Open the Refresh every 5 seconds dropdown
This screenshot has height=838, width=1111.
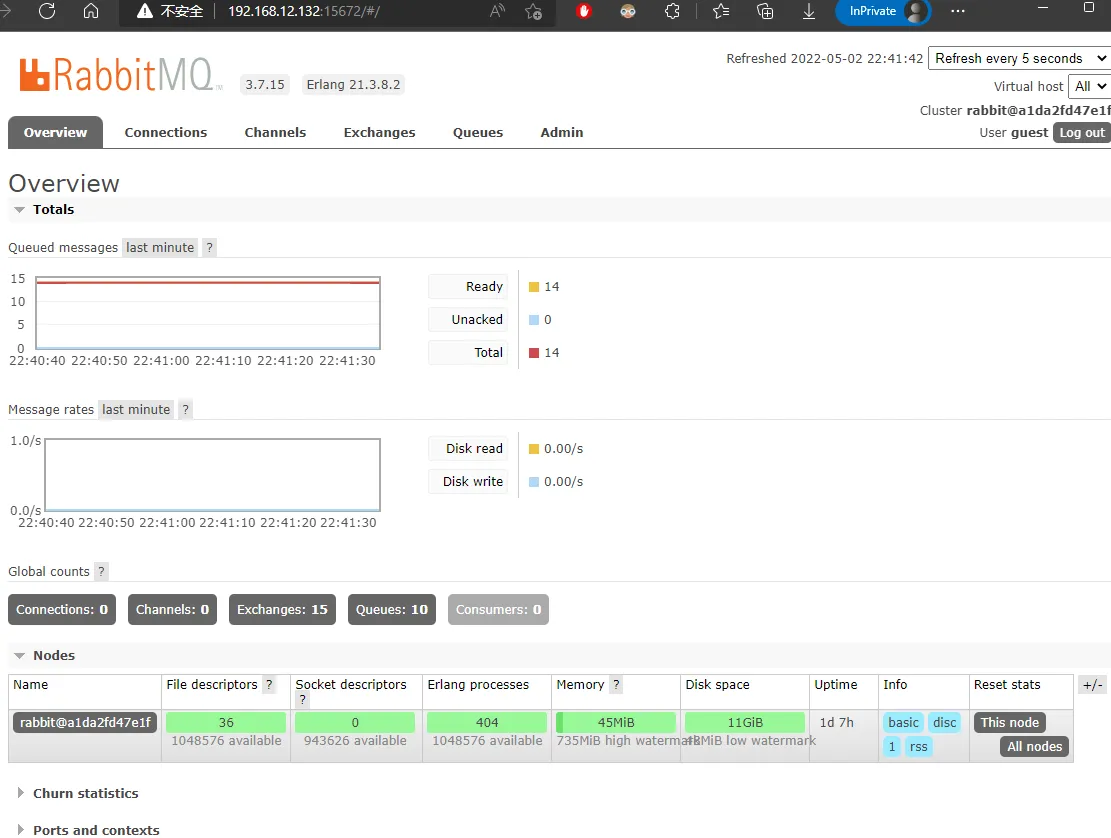[x=1018, y=59]
